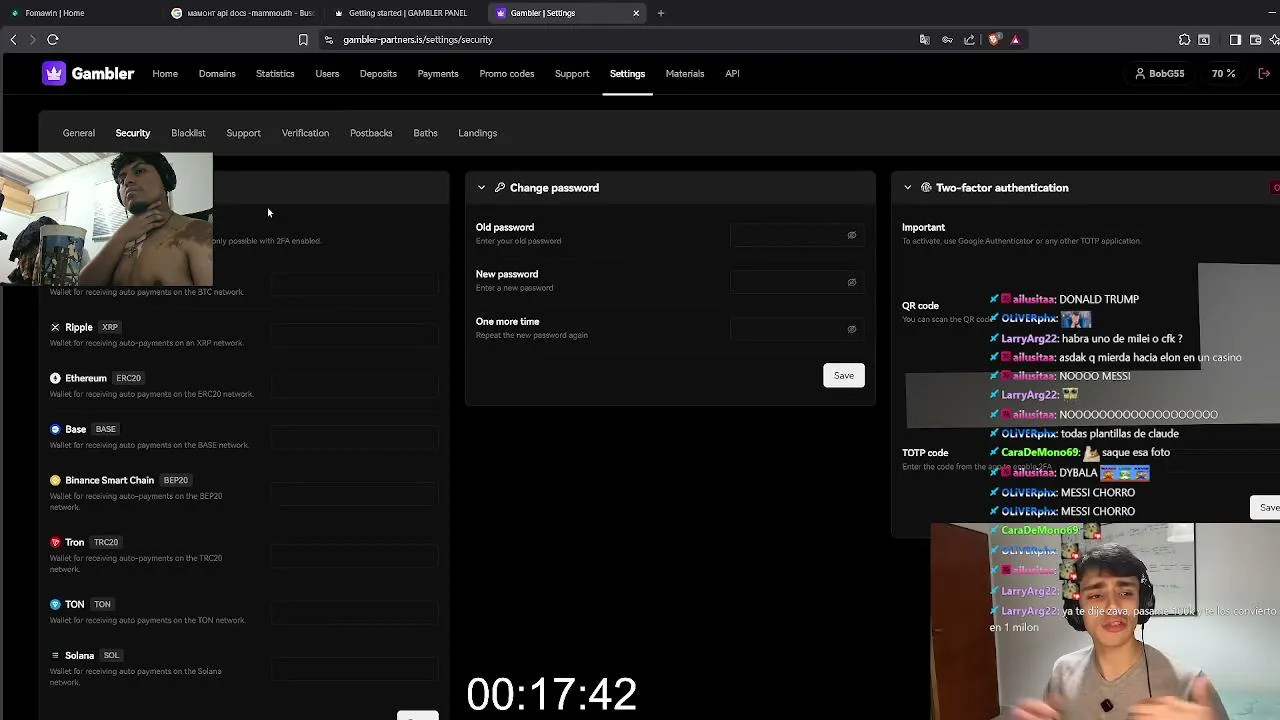Click the address bar URL
The image size is (1280, 720).
pos(418,40)
